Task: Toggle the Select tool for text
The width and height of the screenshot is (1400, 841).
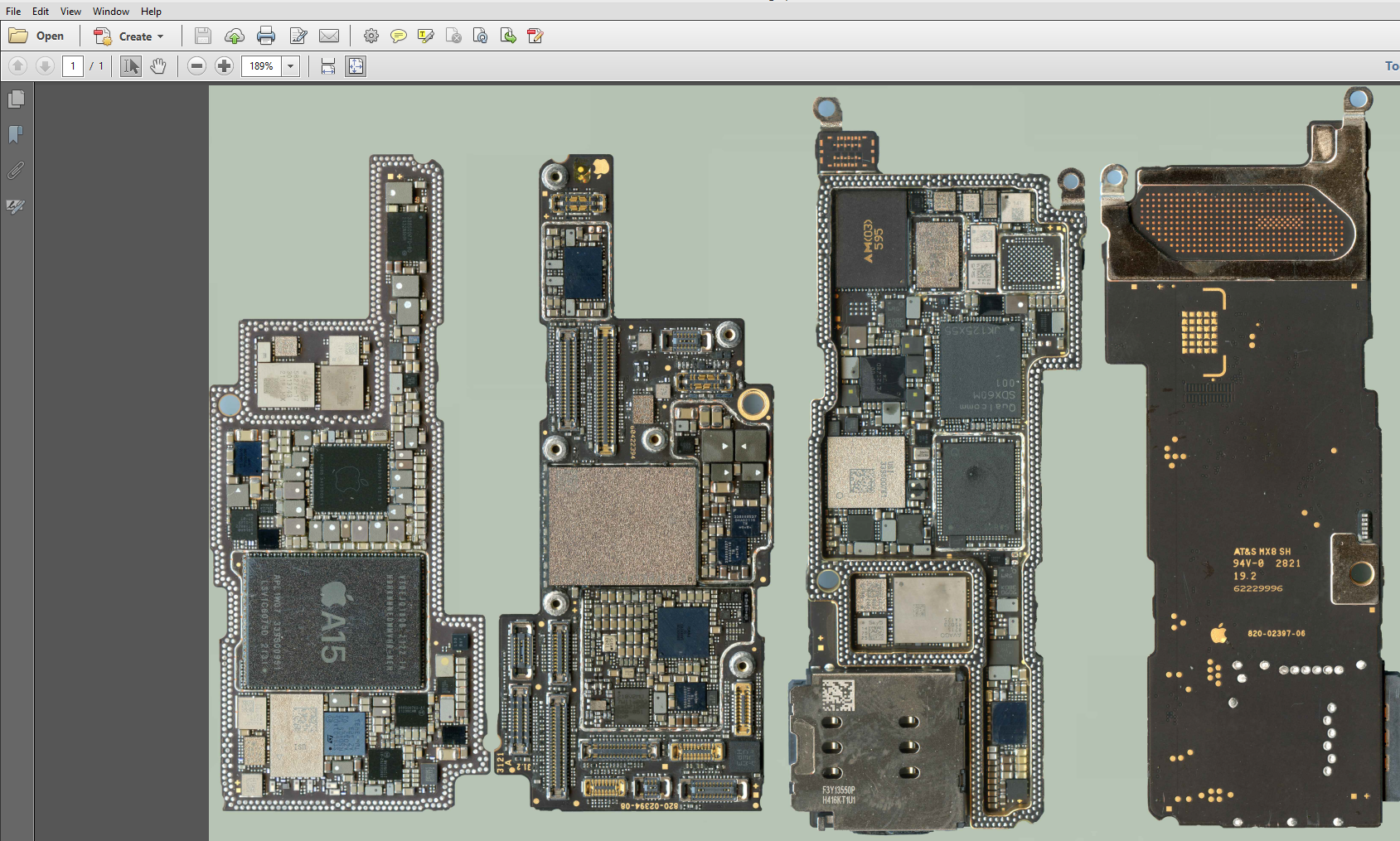Action: coord(130,66)
